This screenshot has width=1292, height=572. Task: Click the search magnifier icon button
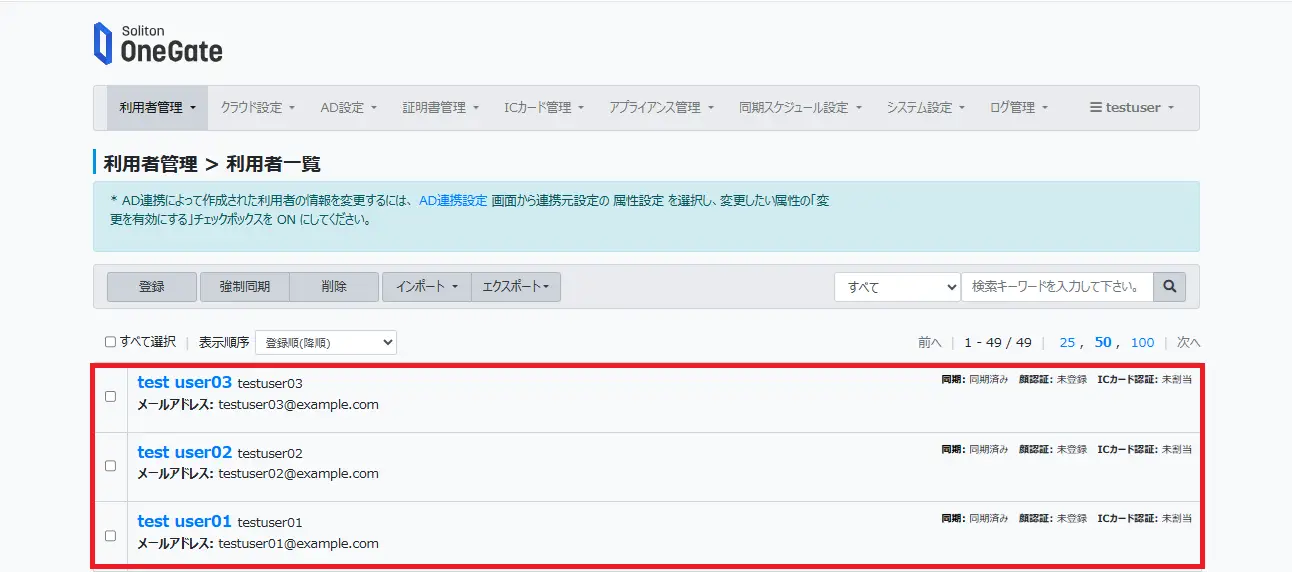pos(1168,287)
